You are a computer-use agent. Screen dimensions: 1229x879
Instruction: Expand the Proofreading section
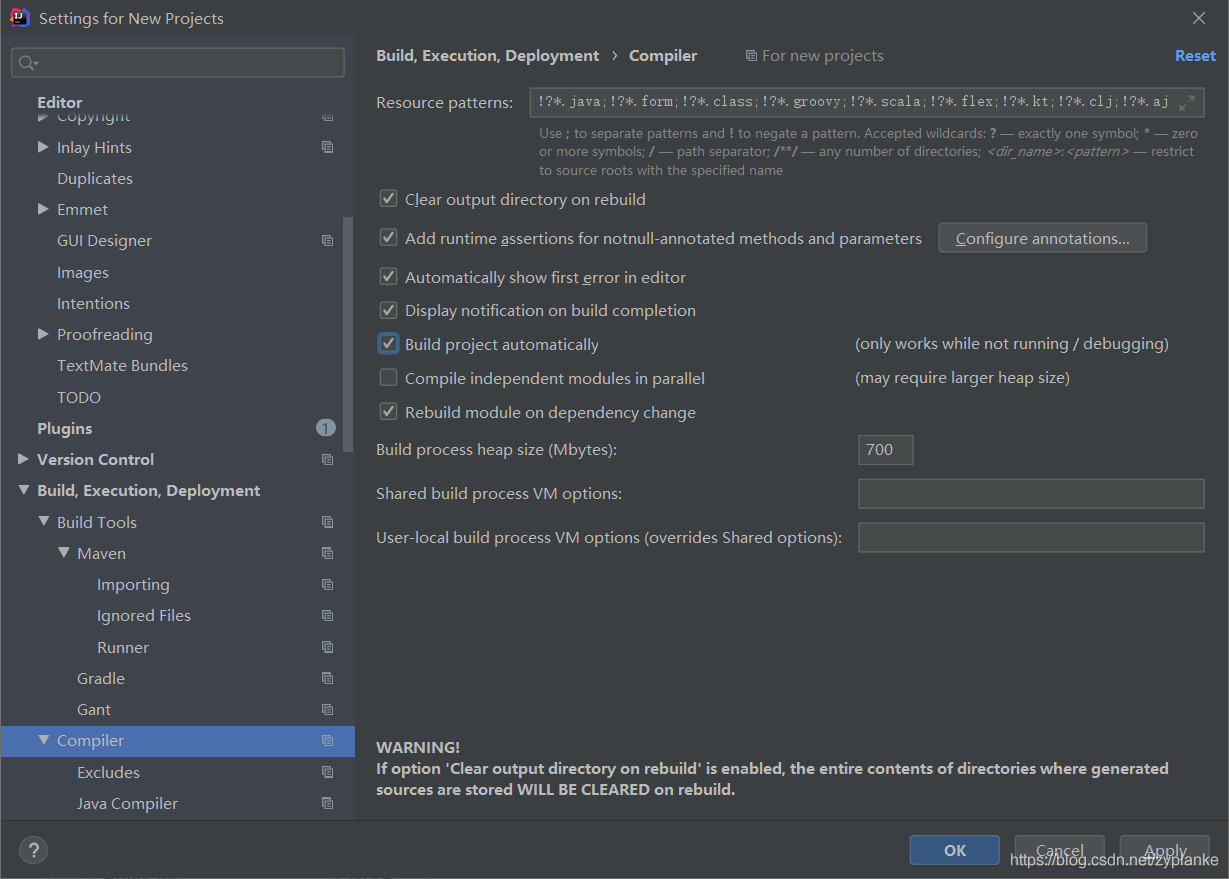pos(43,334)
